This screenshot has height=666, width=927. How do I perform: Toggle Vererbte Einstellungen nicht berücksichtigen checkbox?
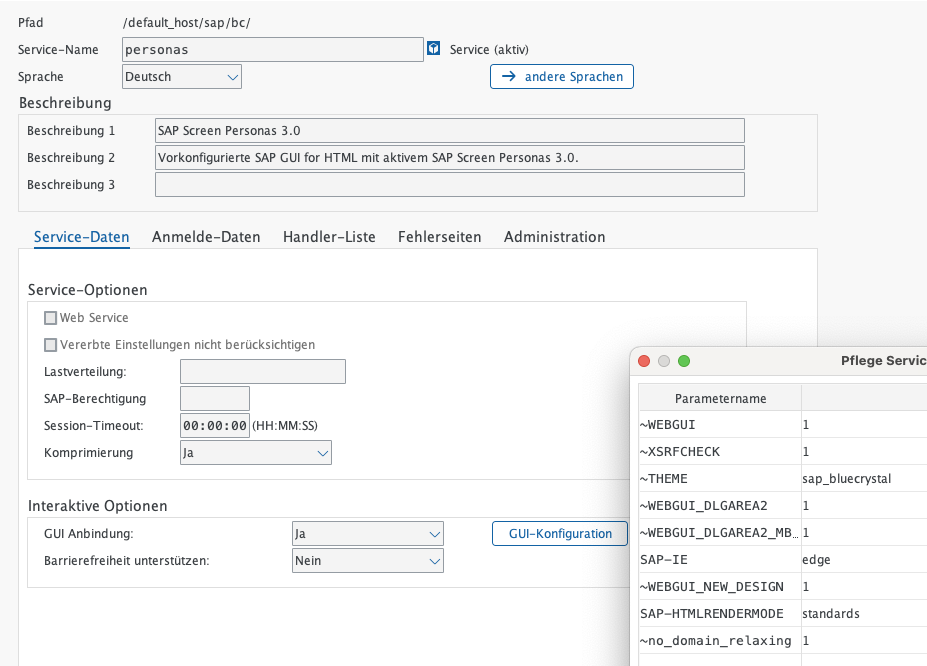click(x=51, y=345)
